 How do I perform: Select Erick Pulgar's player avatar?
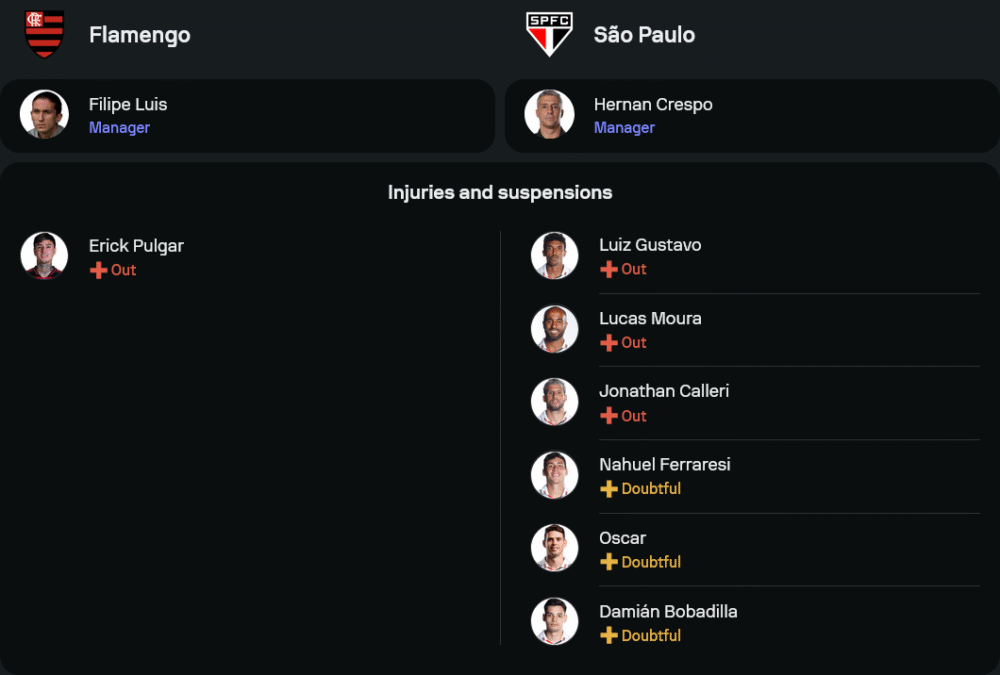coord(44,256)
